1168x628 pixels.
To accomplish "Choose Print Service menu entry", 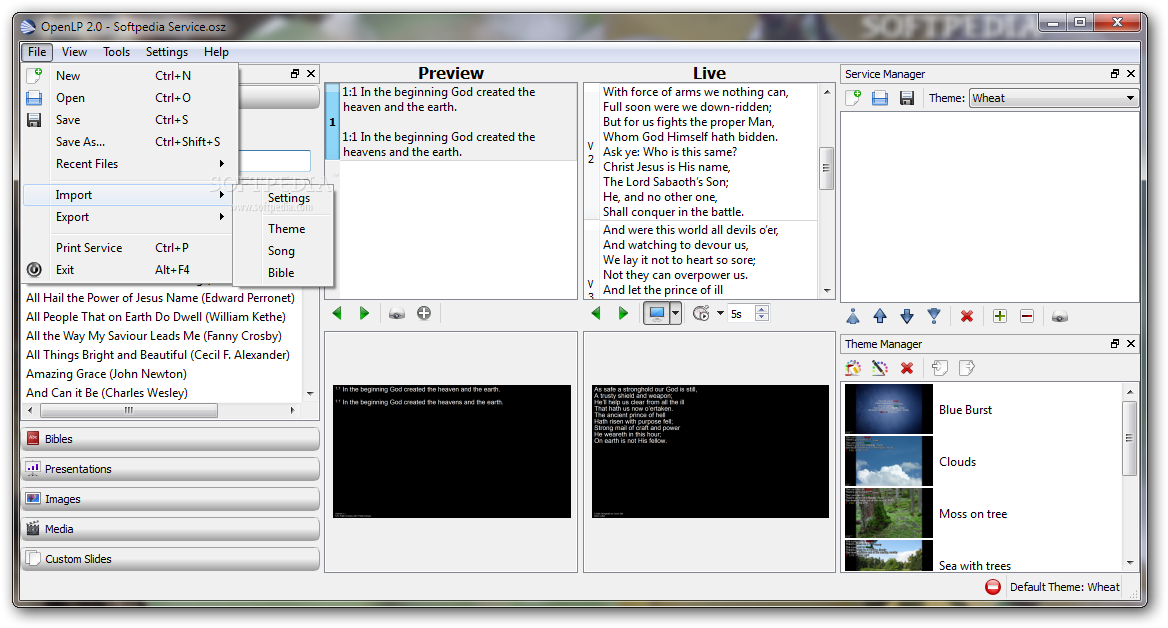I will [130, 248].
